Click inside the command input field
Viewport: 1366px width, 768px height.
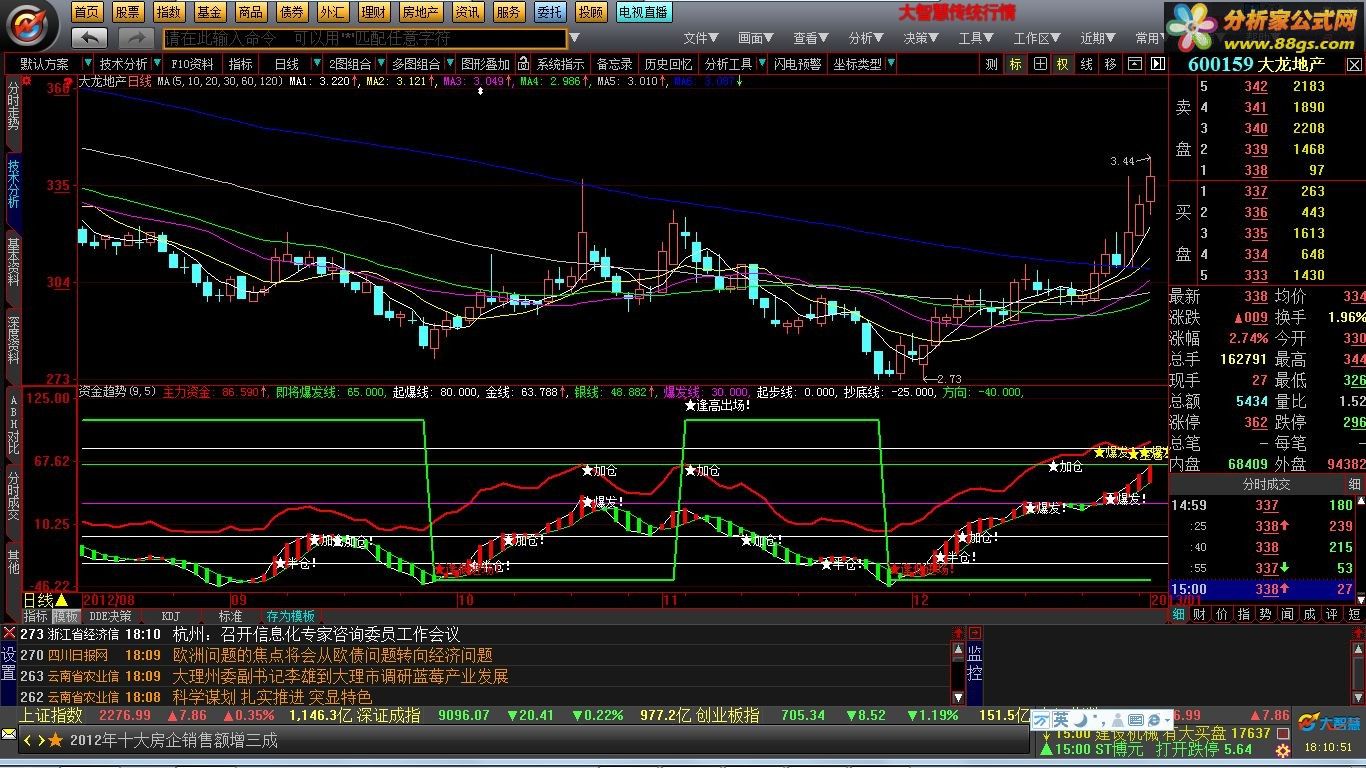(x=365, y=38)
